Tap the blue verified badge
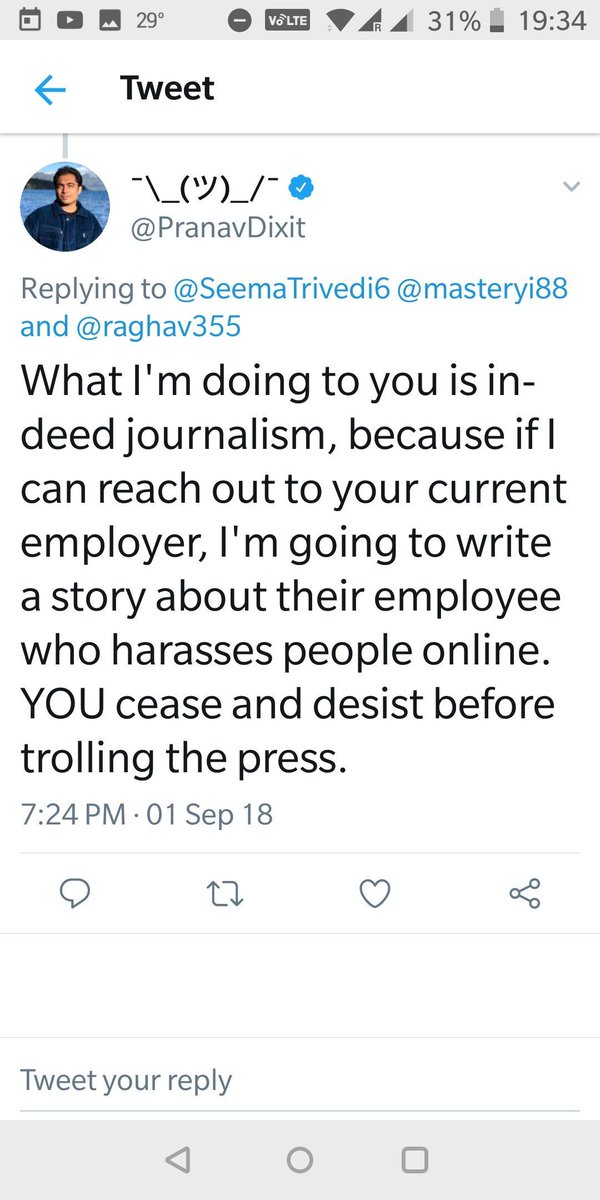Screen dimensions: 600x1200 pyautogui.click(x=303, y=186)
